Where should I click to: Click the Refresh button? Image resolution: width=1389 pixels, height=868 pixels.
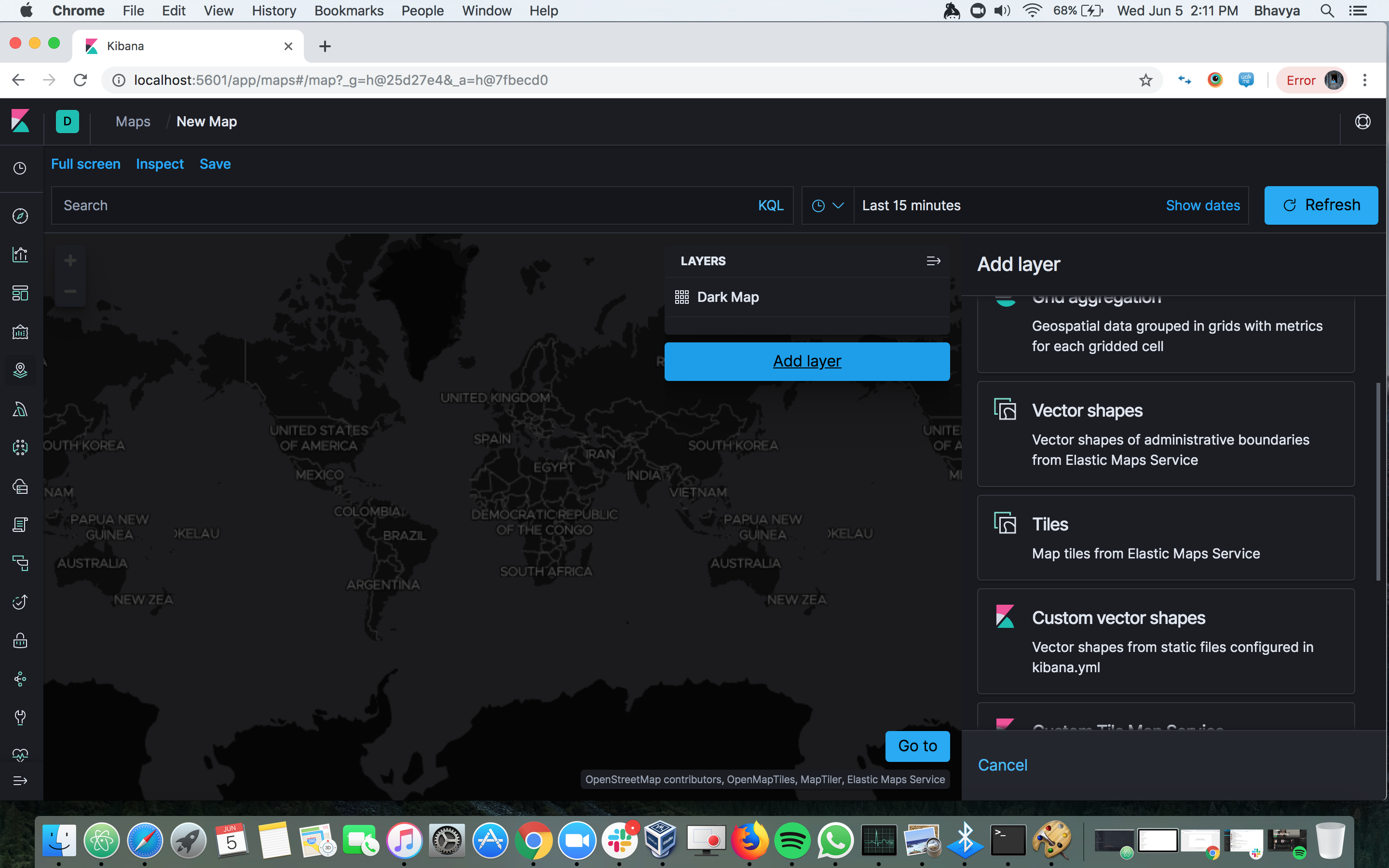pyautogui.click(x=1321, y=205)
